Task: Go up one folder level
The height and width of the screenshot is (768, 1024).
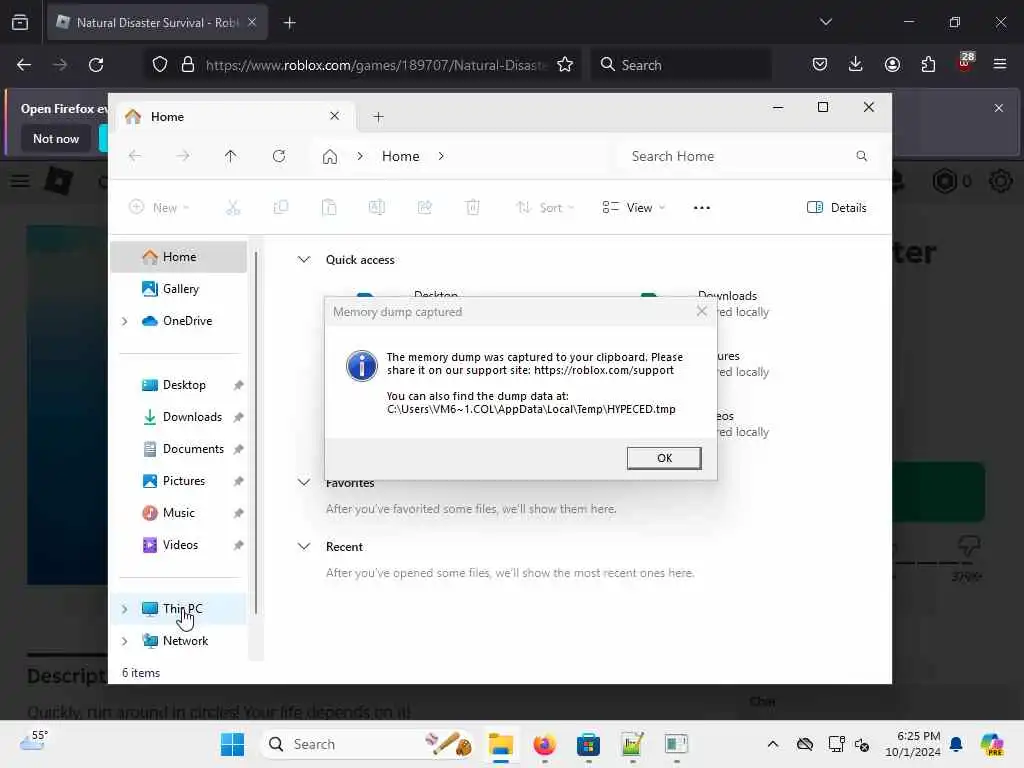Action: [231, 156]
